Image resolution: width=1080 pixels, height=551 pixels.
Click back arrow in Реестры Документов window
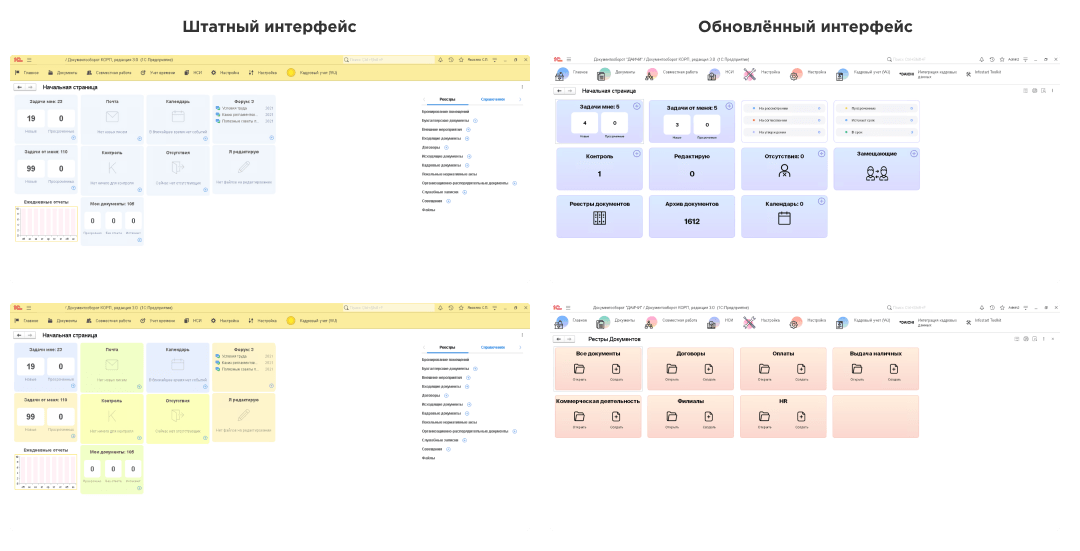[x=560, y=339]
